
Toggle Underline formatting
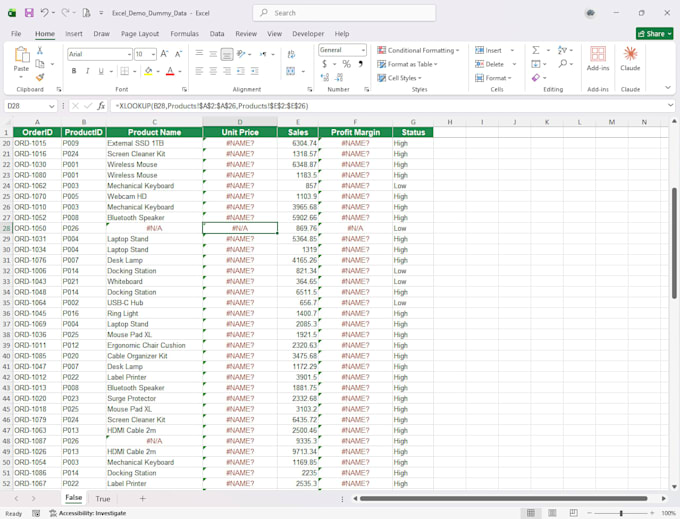(101, 71)
